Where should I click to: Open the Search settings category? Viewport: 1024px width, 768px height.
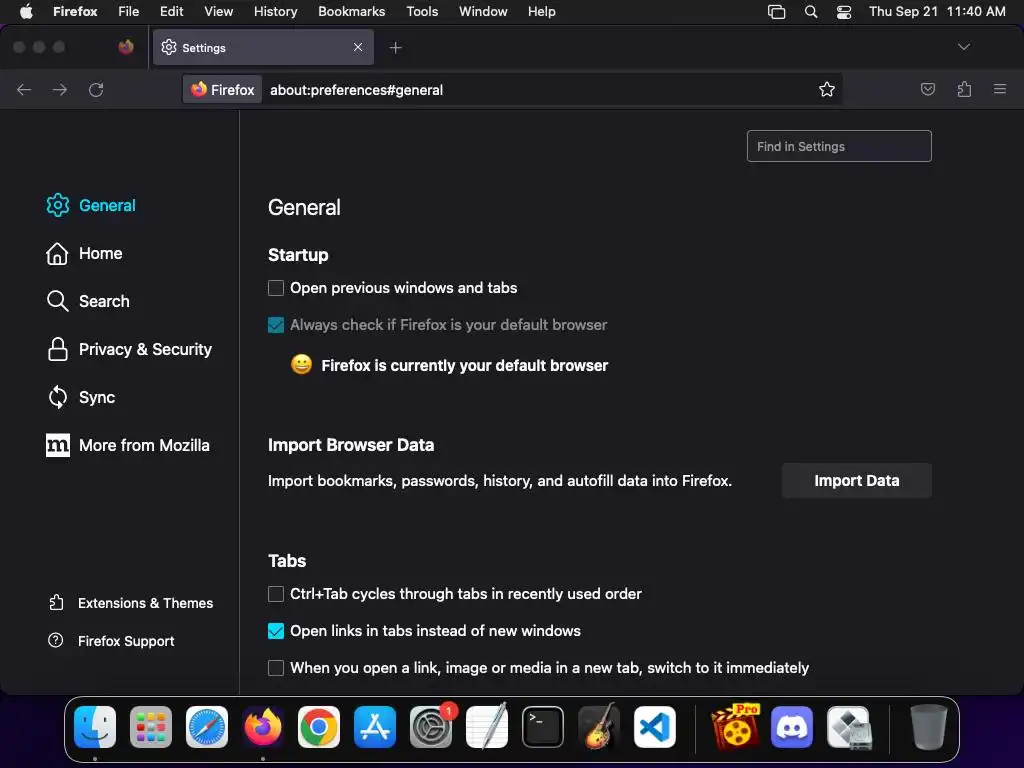(88, 301)
